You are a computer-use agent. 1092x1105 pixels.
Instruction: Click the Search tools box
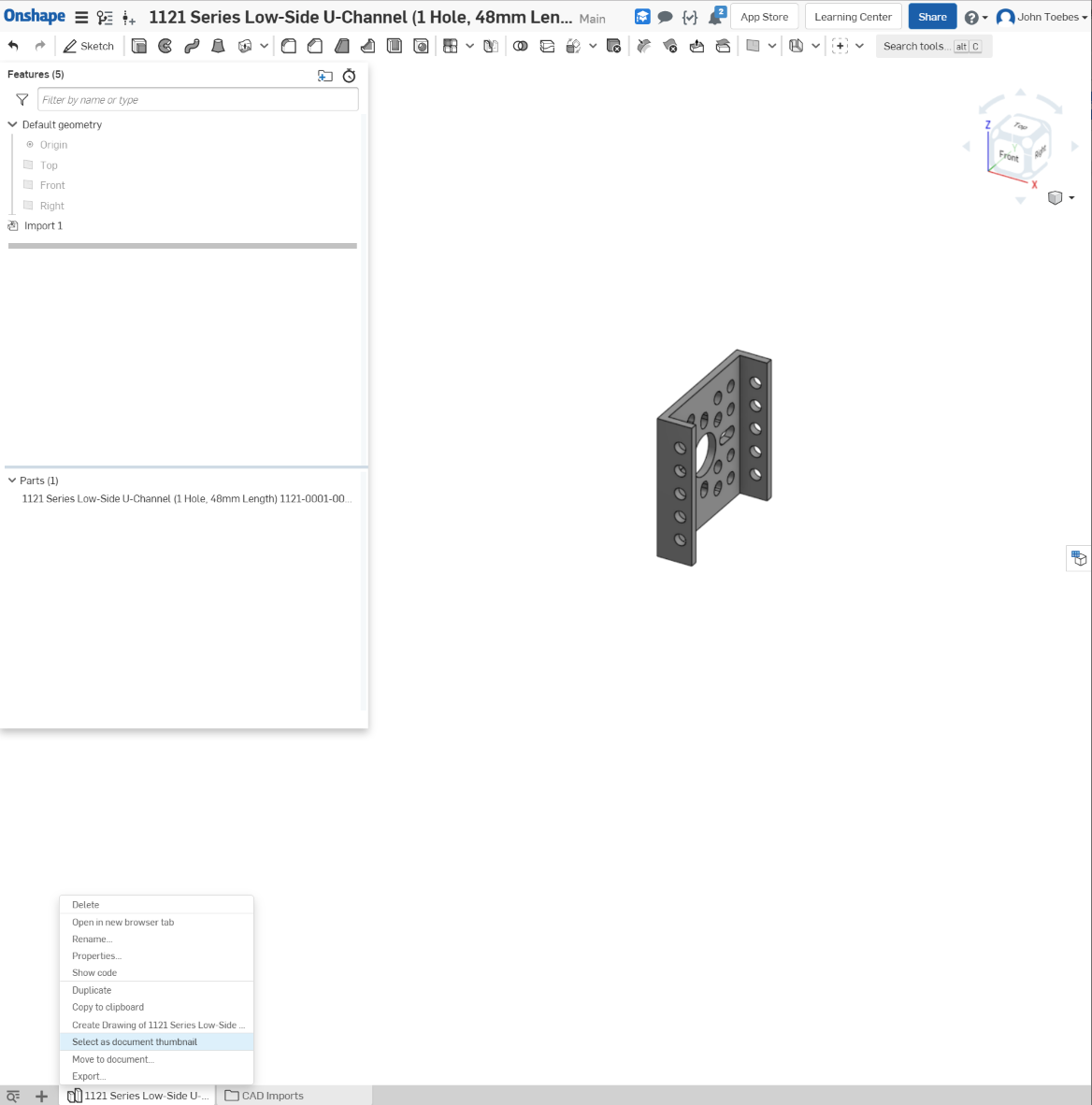[x=933, y=46]
